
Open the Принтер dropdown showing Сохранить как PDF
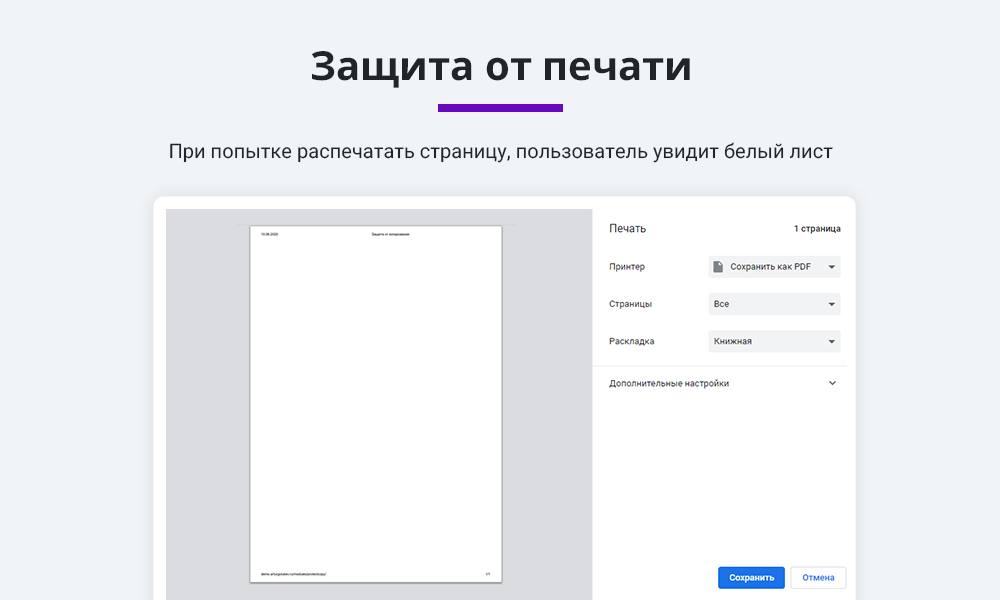point(775,266)
